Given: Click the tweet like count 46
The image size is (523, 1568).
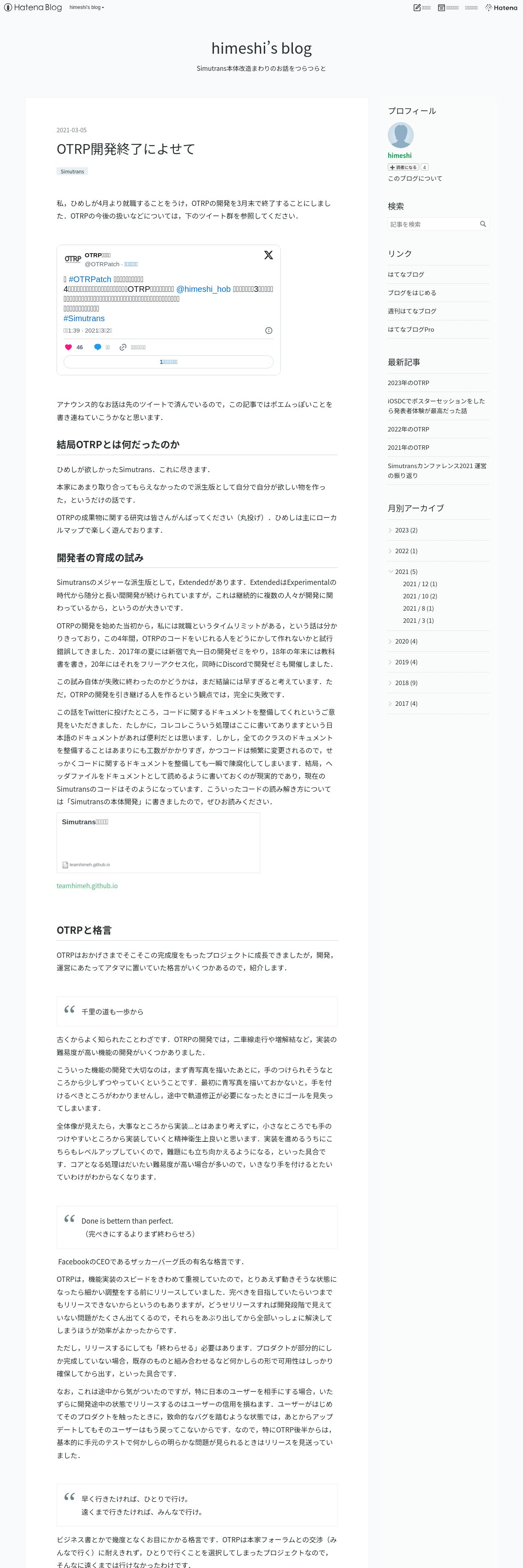Looking at the screenshot, I should pos(80,347).
